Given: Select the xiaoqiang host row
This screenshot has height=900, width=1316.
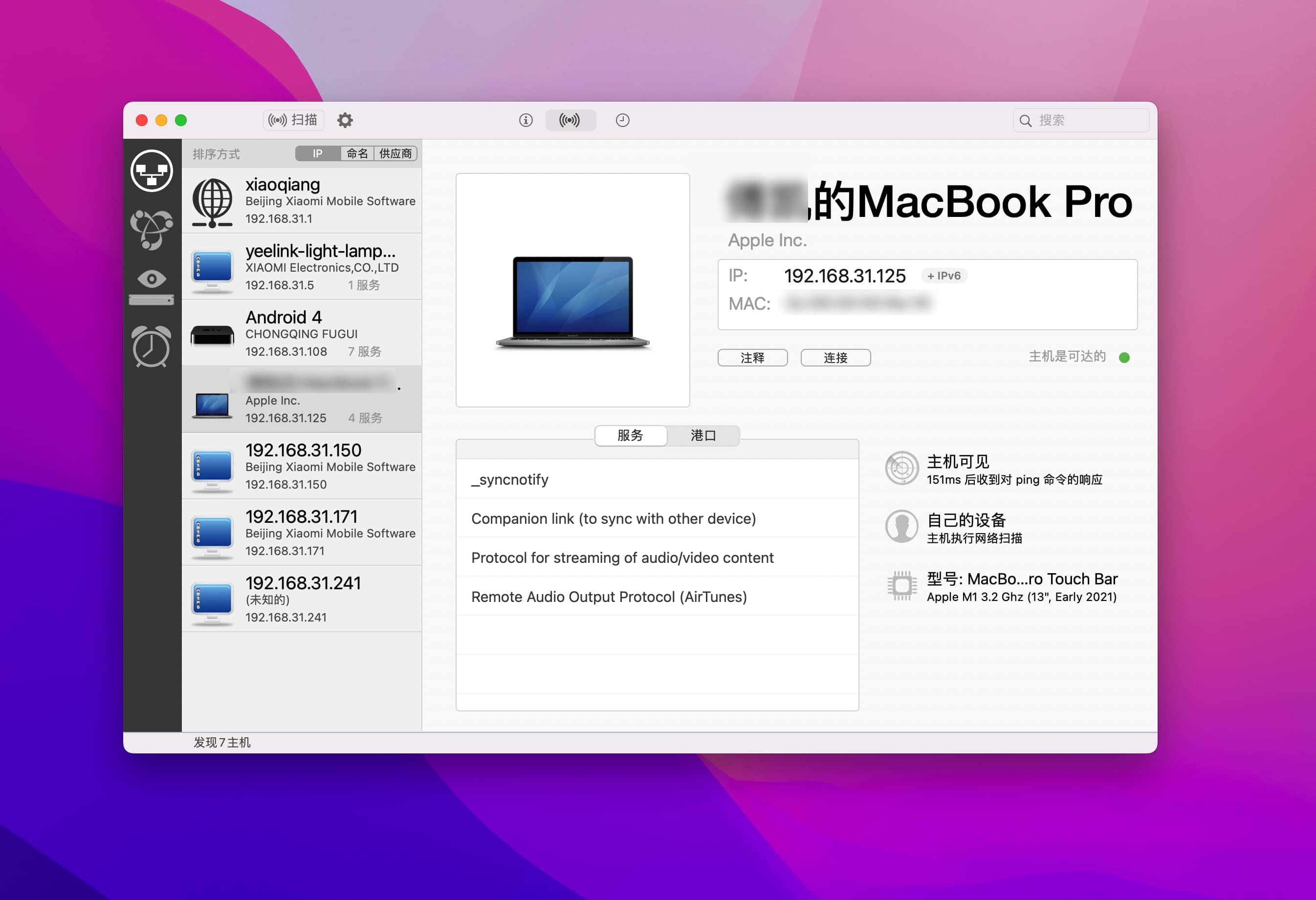Looking at the screenshot, I should tap(302, 201).
